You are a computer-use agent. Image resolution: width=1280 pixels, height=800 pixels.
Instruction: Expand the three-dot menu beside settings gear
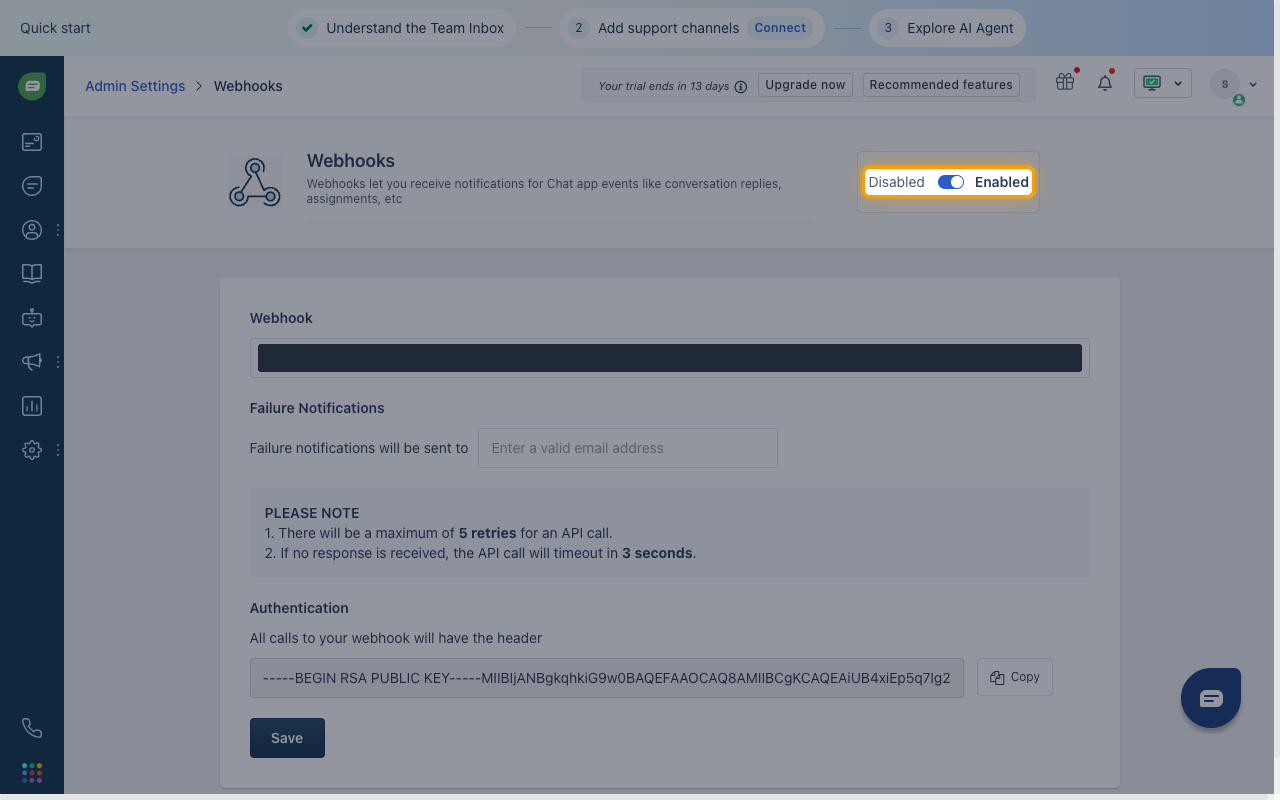[x=58, y=450]
